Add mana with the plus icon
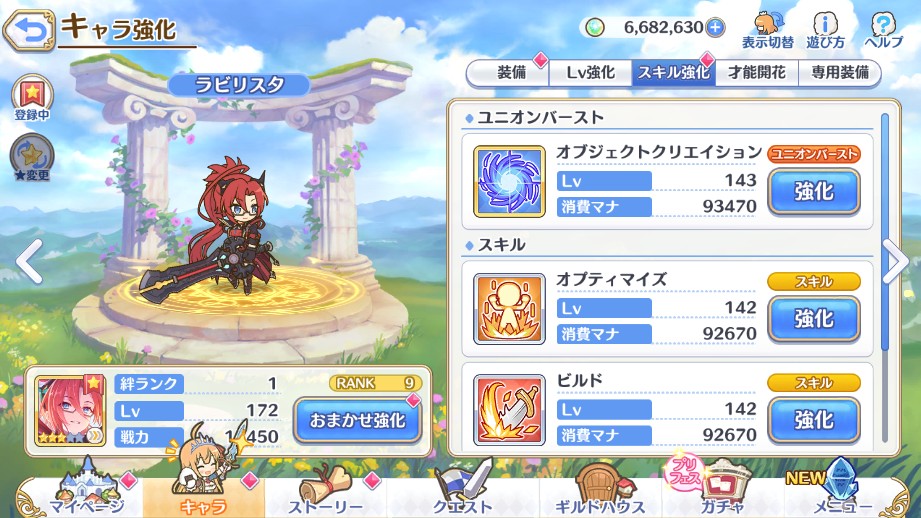921x518 pixels. click(x=715, y=28)
